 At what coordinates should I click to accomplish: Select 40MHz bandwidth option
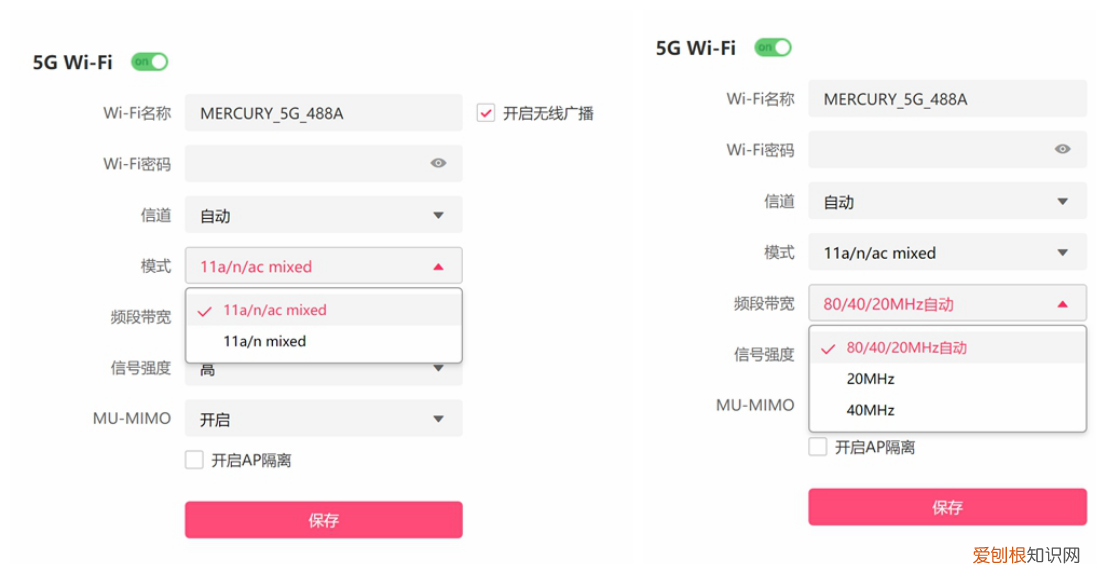click(870, 410)
